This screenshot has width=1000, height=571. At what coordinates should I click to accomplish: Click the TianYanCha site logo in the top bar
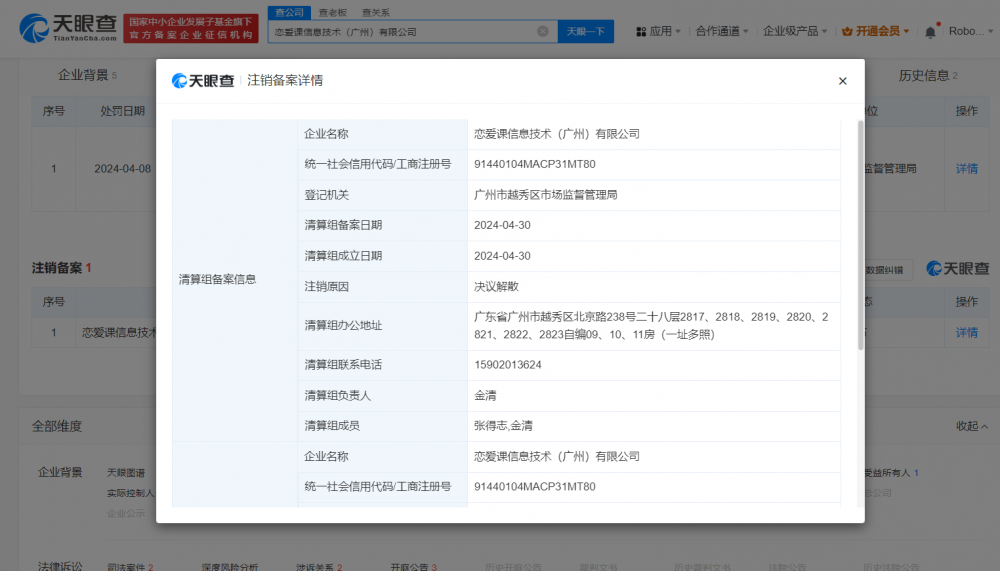pyautogui.click(x=68, y=29)
